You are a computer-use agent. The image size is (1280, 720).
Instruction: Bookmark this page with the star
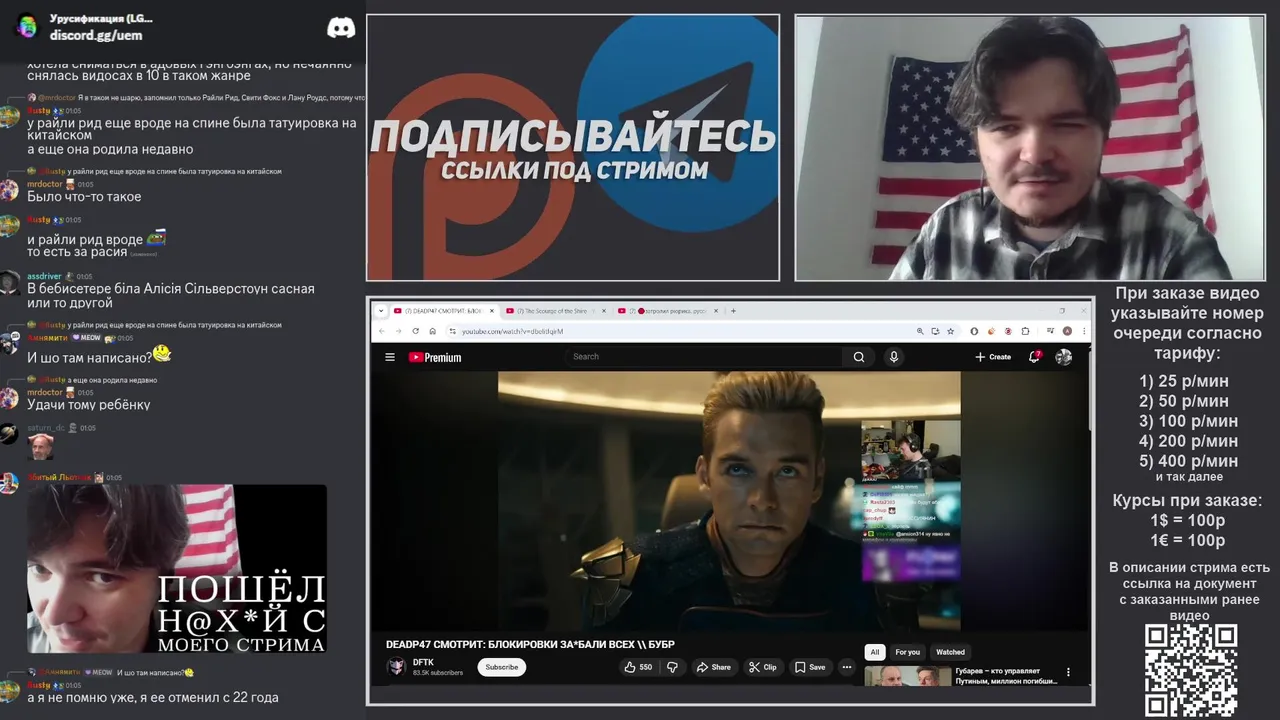pos(950,331)
